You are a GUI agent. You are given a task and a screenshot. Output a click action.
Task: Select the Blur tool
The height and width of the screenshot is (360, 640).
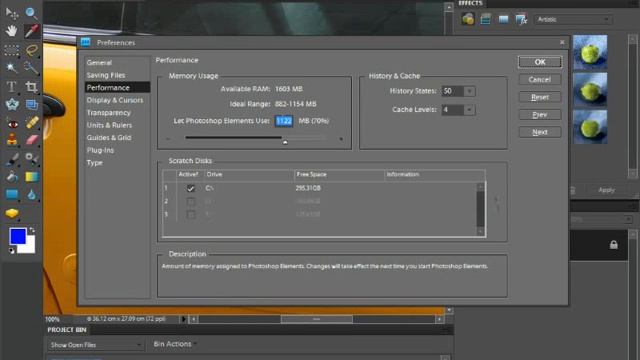click(31, 194)
